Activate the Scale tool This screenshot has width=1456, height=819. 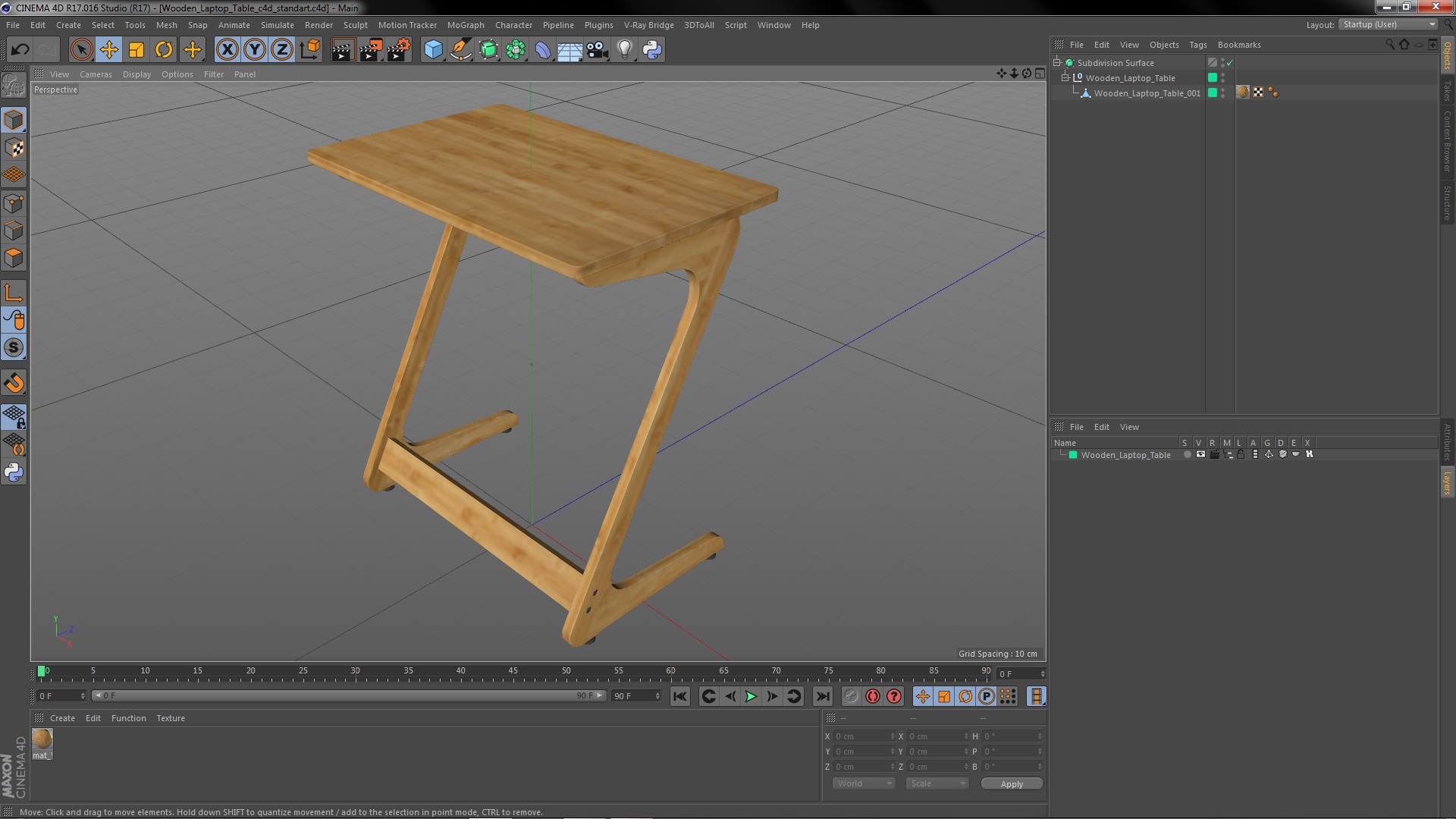pyautogui.click(x=136, y=50)
